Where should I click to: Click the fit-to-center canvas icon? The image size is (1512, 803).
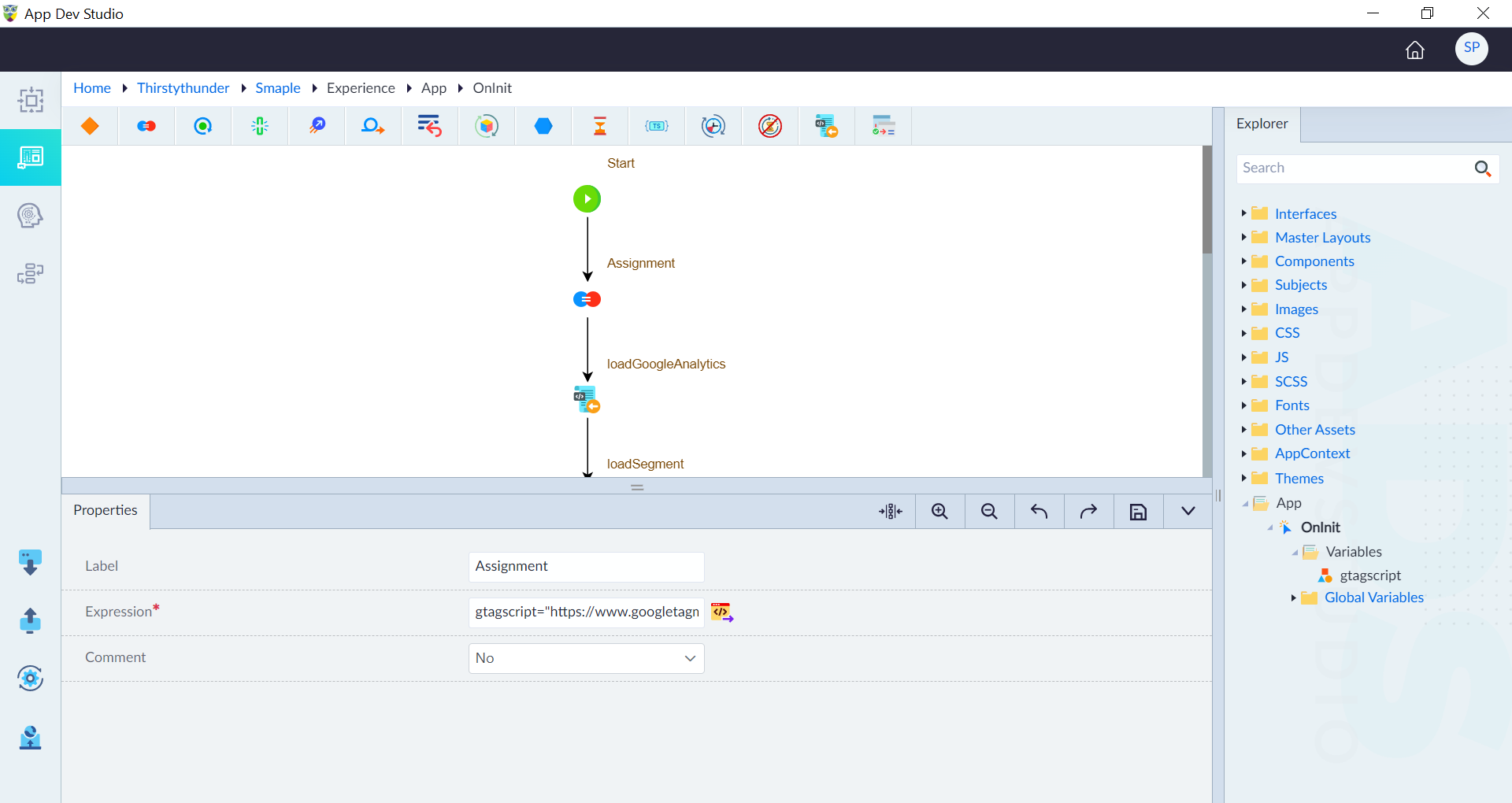891,512
